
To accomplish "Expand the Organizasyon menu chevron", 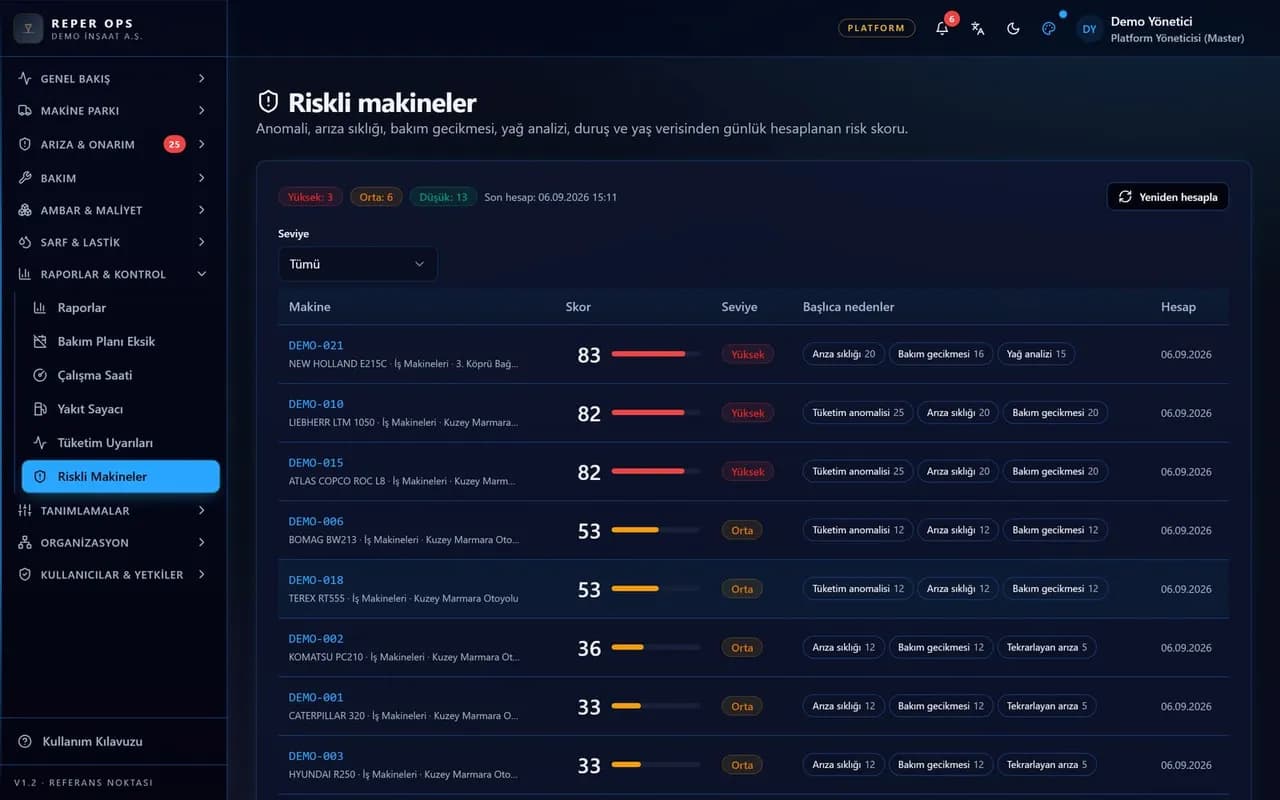I will tap(202, 542).
